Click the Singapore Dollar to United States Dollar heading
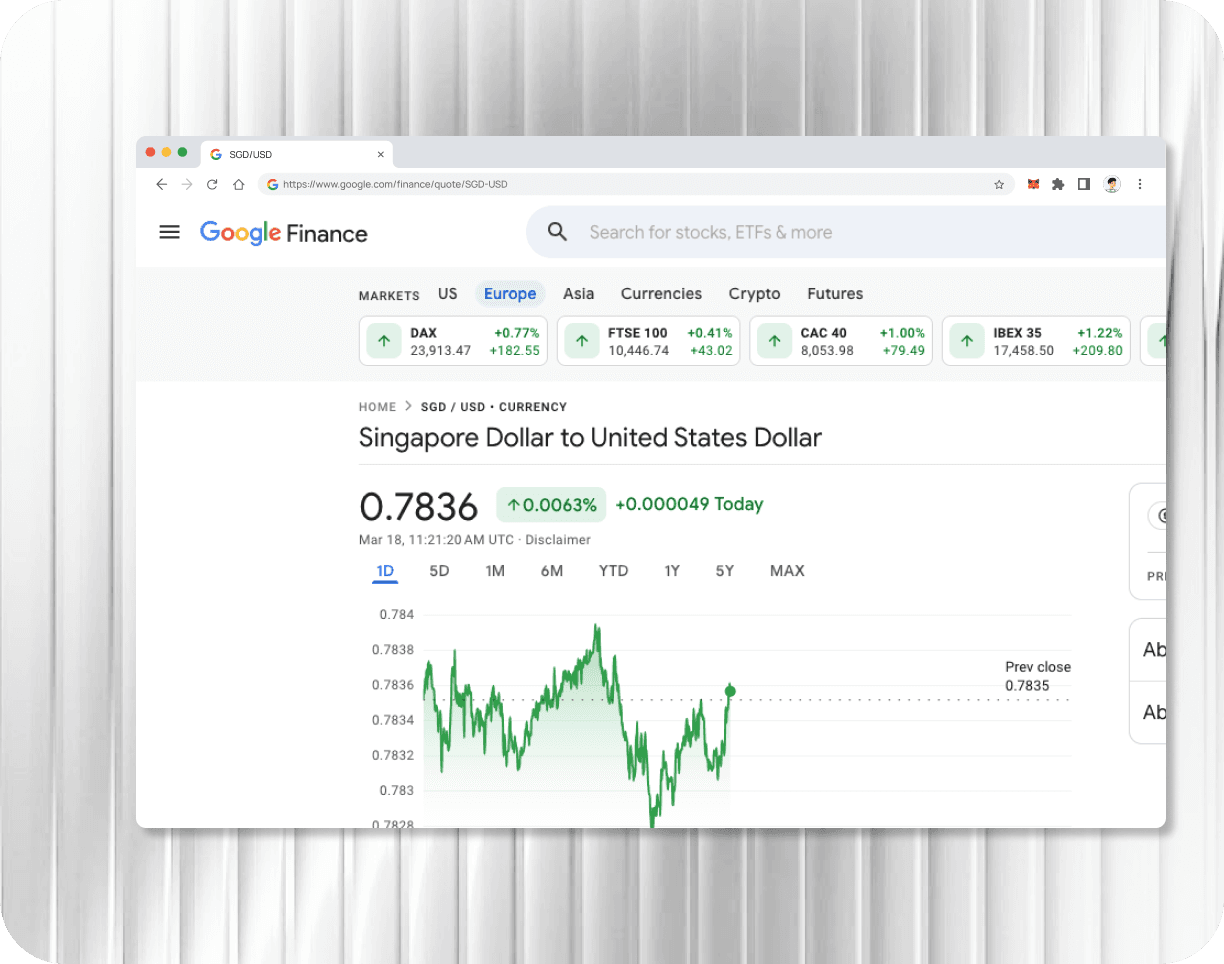Screen dimensions: 1224x964 [x=590, y=437]
